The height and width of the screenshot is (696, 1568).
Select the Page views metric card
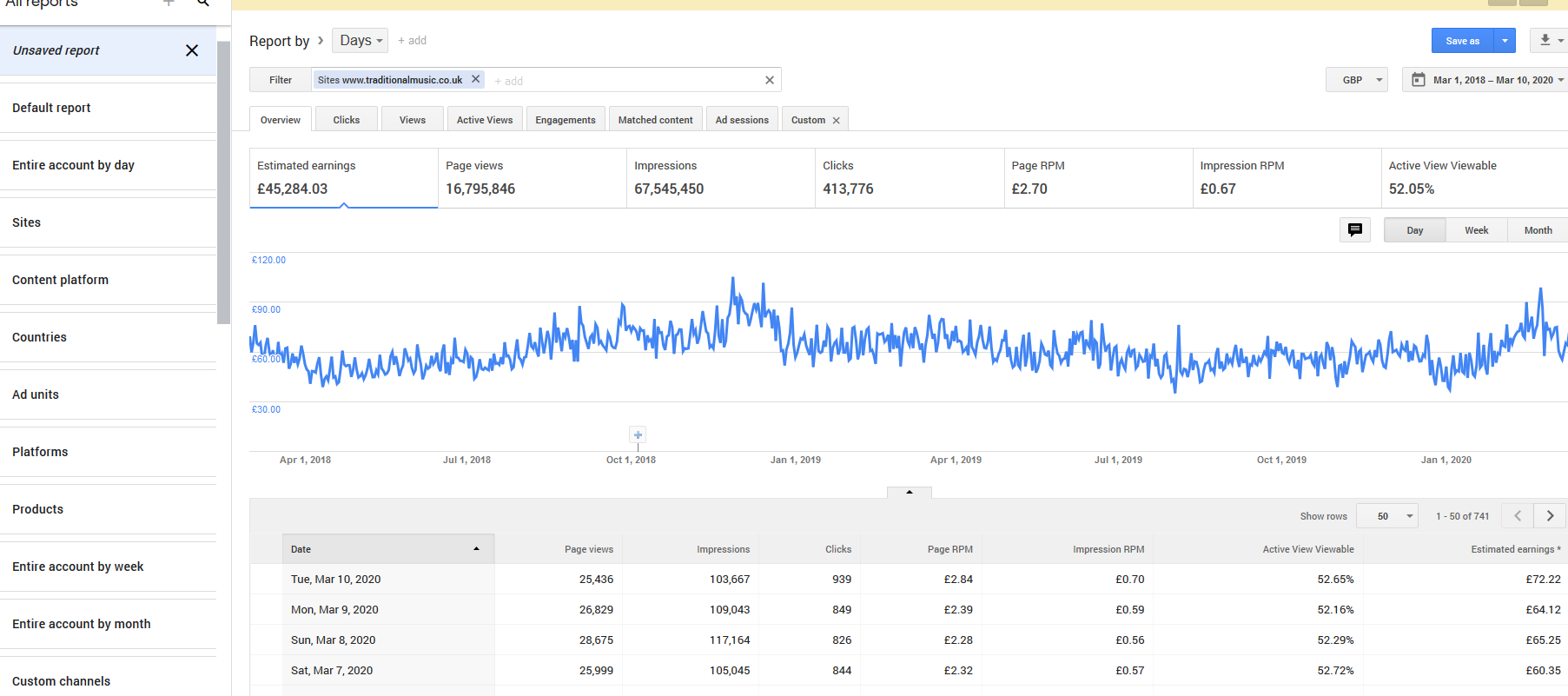[x=533, y=178]
